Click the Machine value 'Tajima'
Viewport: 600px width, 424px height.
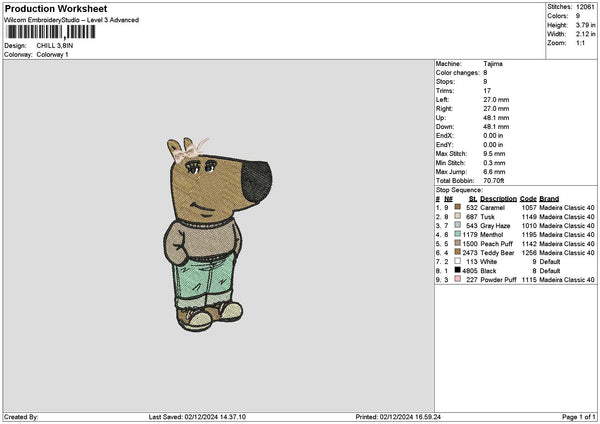[493, 64]
